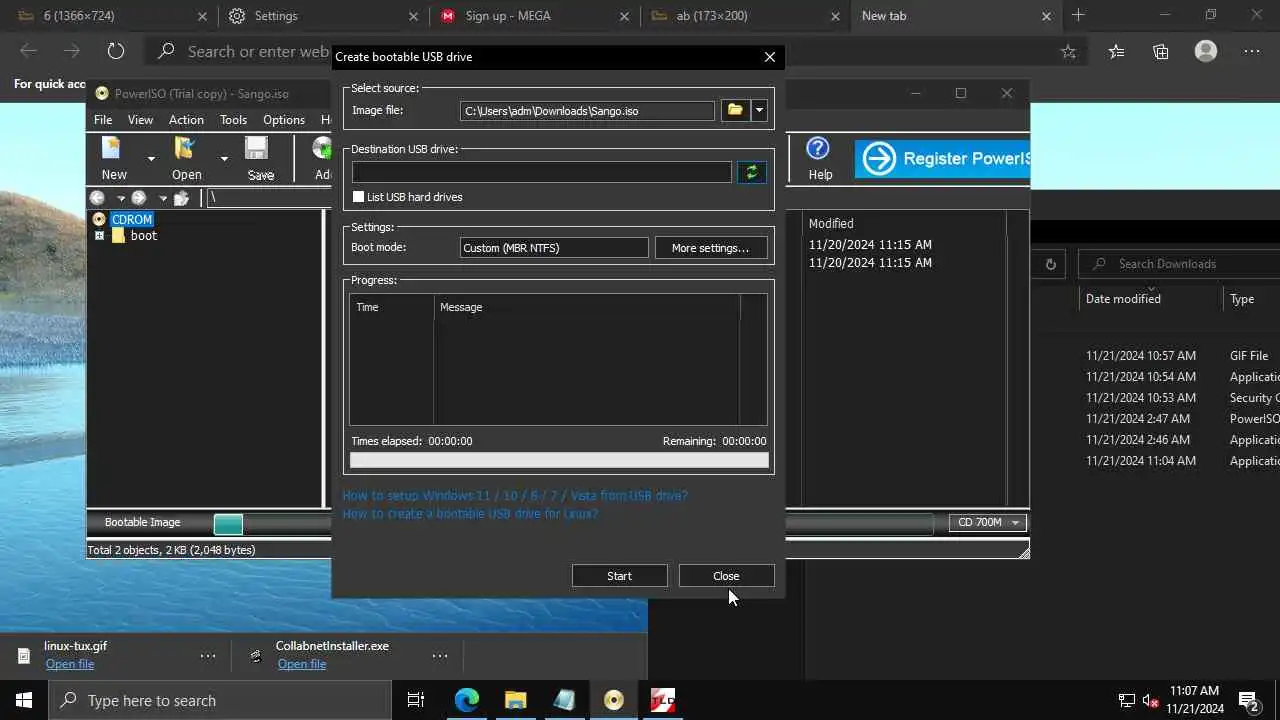Click the up-folder icon in PowerISO
This screenshot has height=720, width=1280.
(181, 198)
